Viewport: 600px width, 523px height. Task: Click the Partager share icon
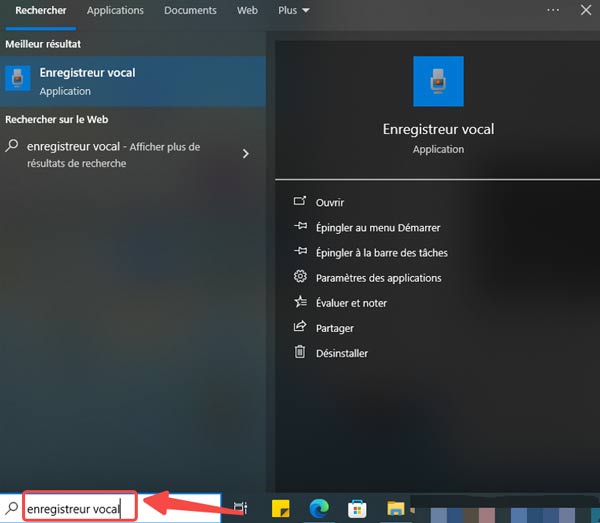[x=299, y=327]
